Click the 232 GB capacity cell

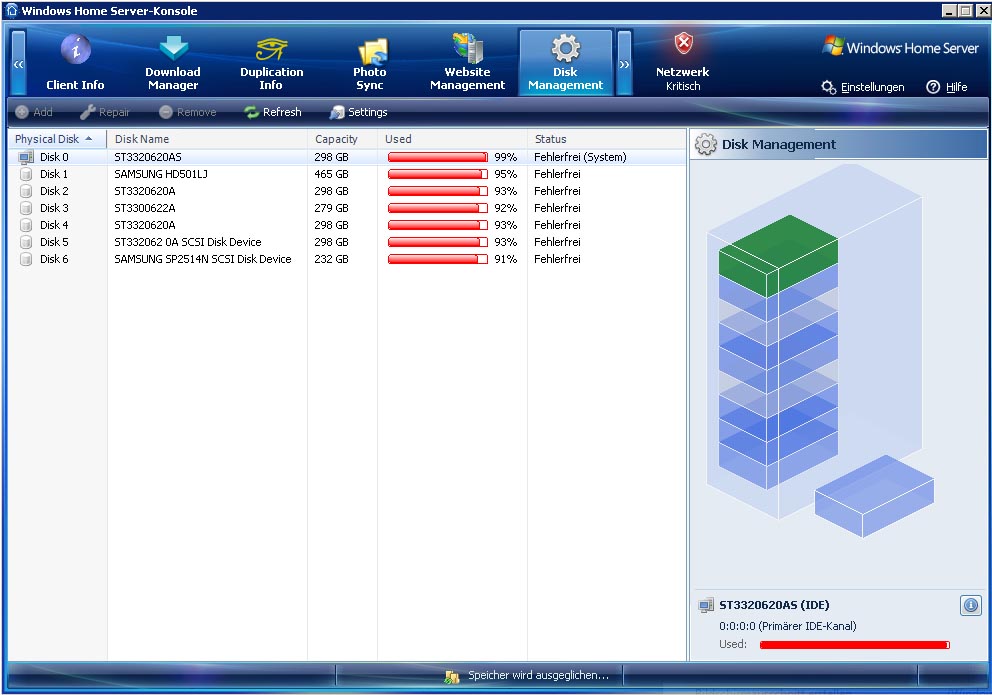click(332, 259)
